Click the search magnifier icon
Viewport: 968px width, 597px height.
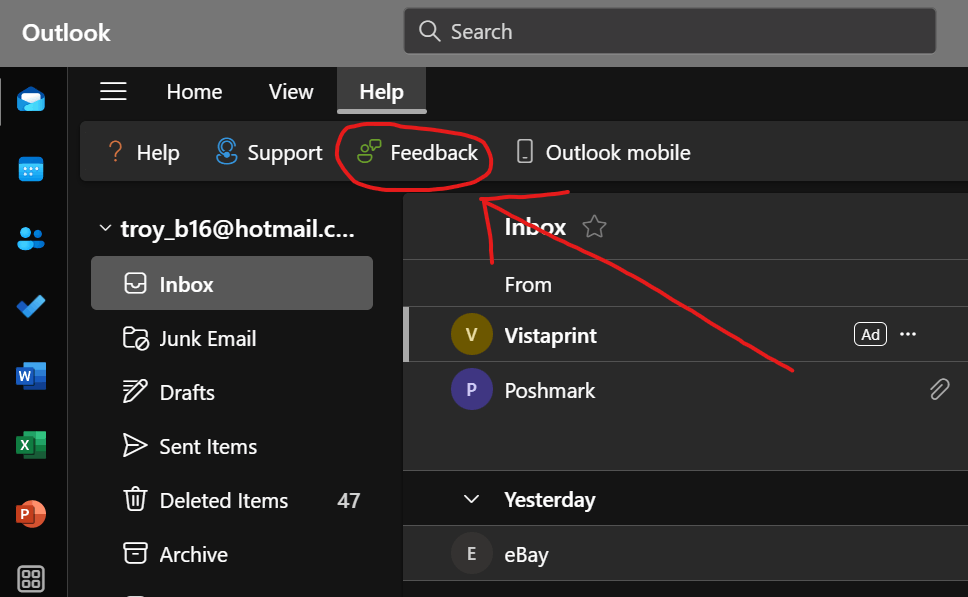click(429, 31)
